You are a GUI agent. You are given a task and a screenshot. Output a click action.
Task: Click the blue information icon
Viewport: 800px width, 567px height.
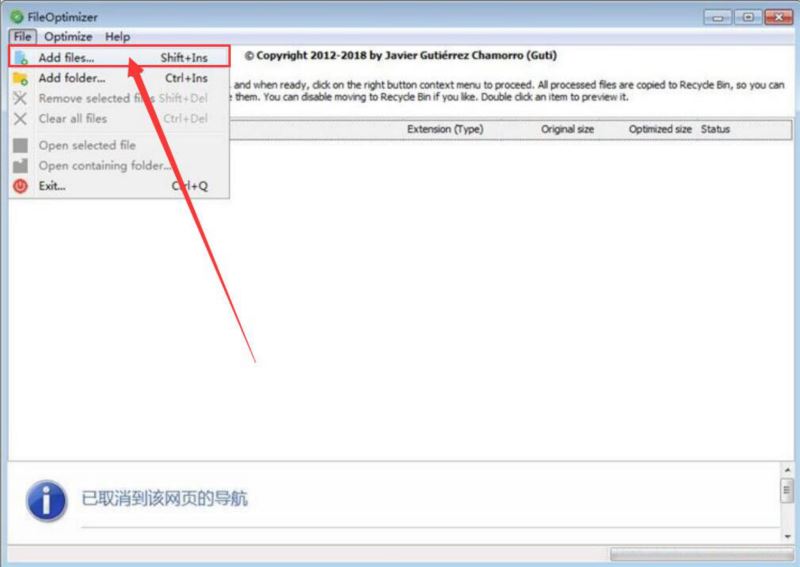46,501
